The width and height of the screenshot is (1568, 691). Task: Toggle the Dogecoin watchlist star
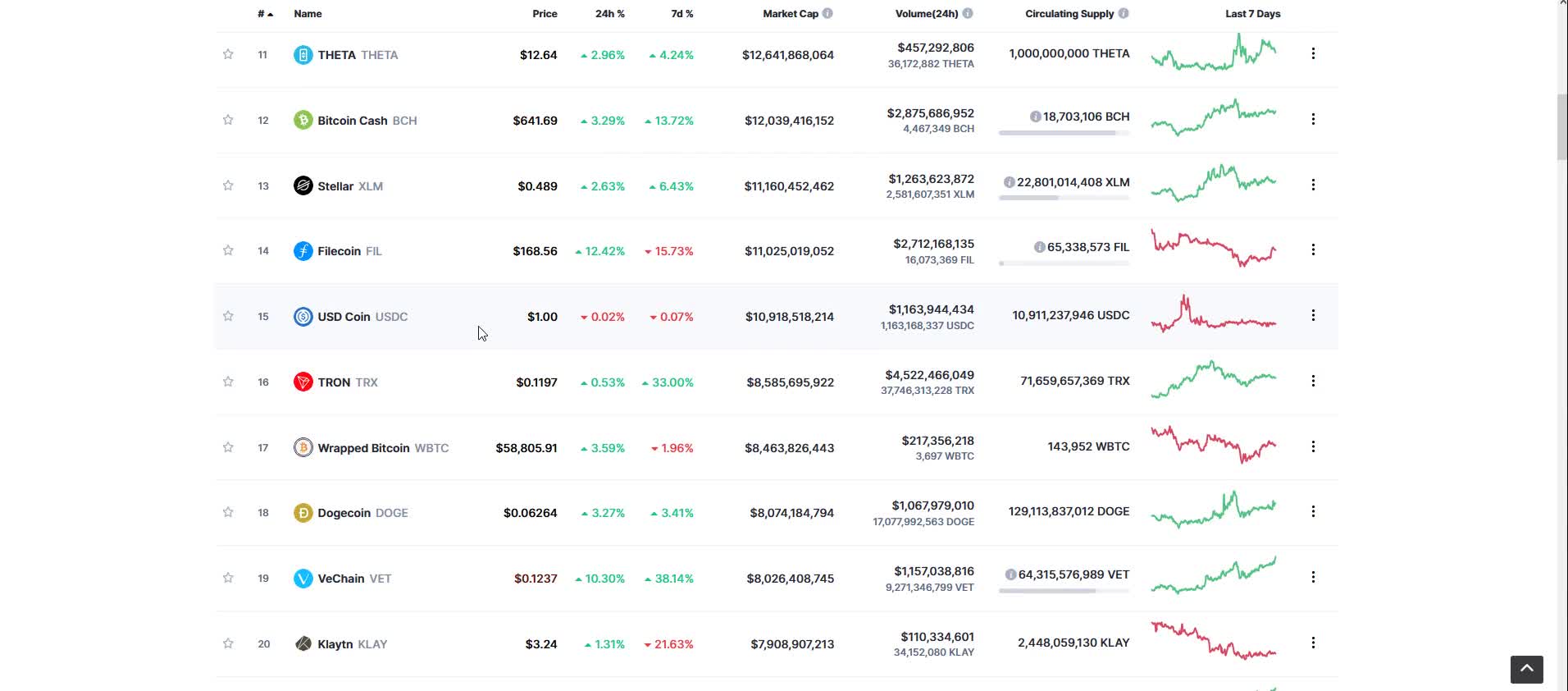228,512
